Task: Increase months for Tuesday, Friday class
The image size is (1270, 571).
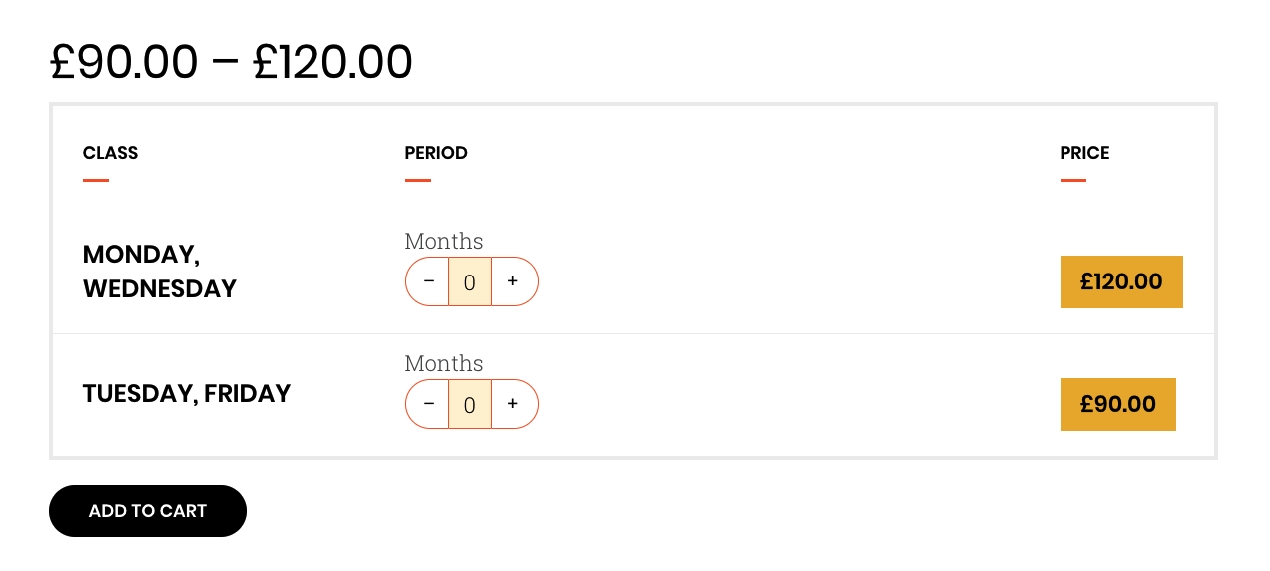Action: [x=513, y=404]
